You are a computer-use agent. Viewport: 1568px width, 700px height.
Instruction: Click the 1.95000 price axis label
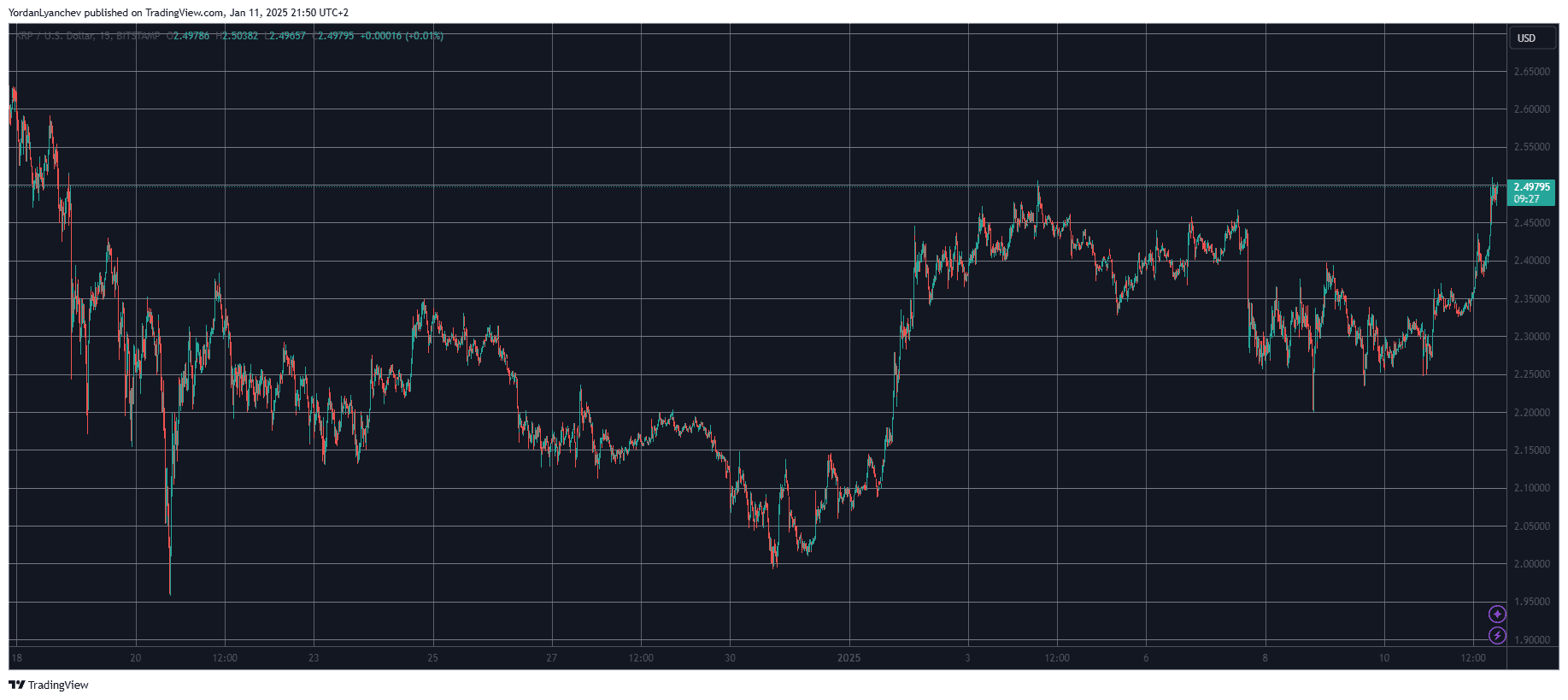[1531, 602]
